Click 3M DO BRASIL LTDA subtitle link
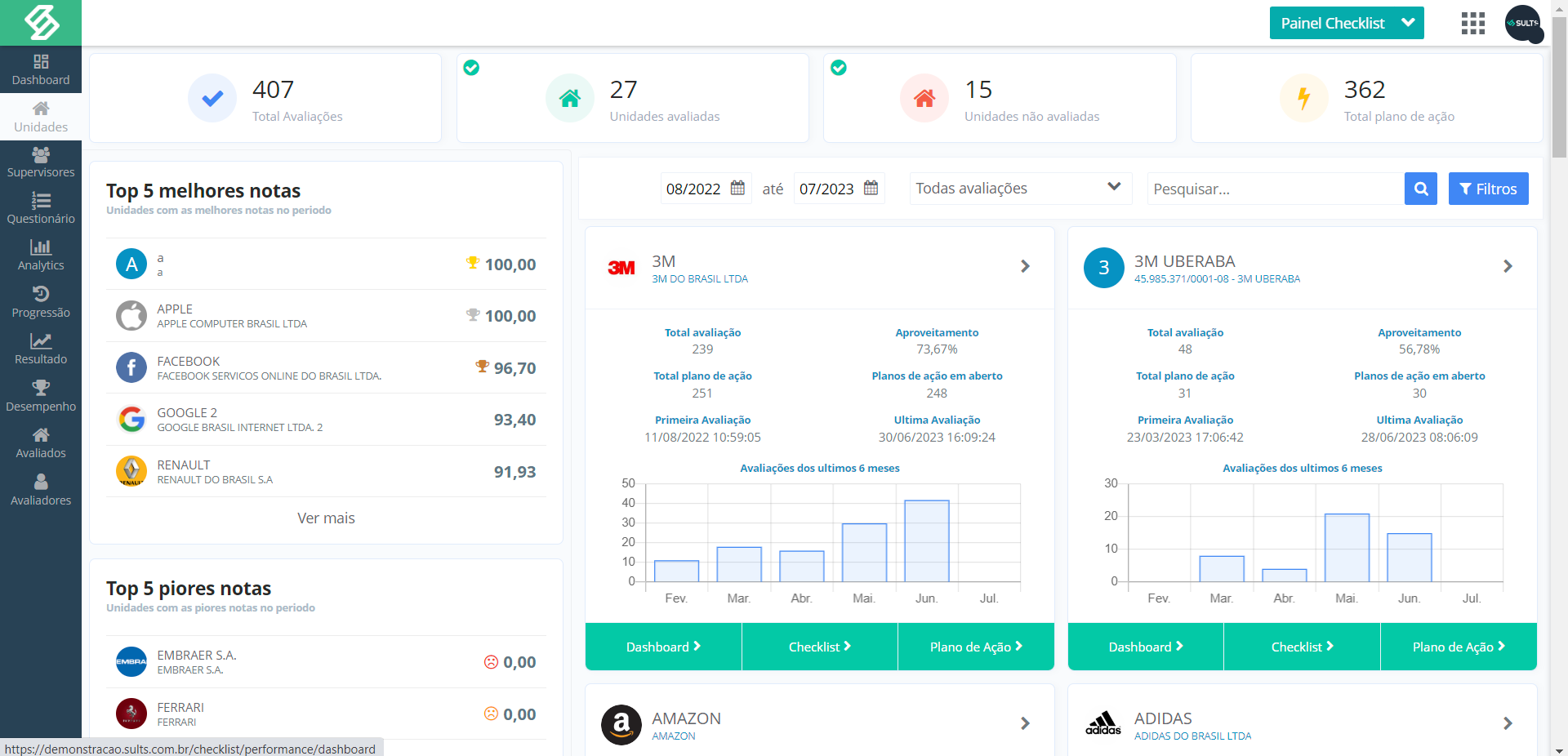 click(700, 279)
